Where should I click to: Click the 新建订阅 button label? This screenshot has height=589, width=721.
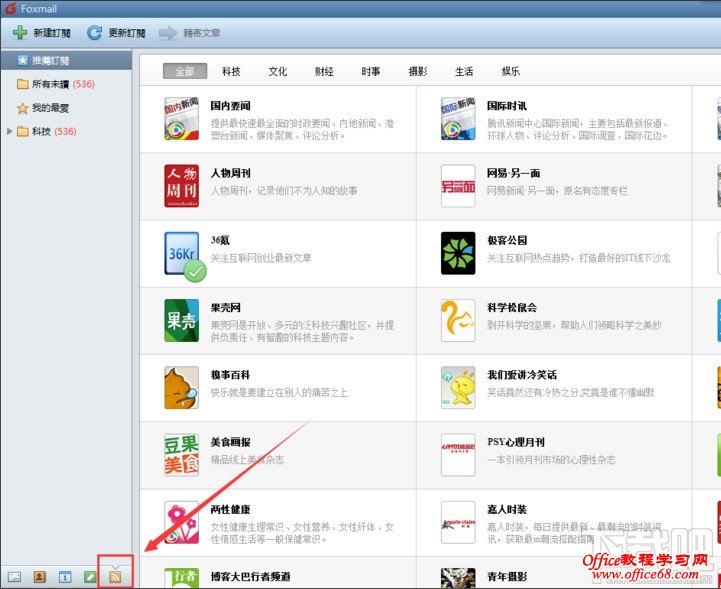pos(52,33)
